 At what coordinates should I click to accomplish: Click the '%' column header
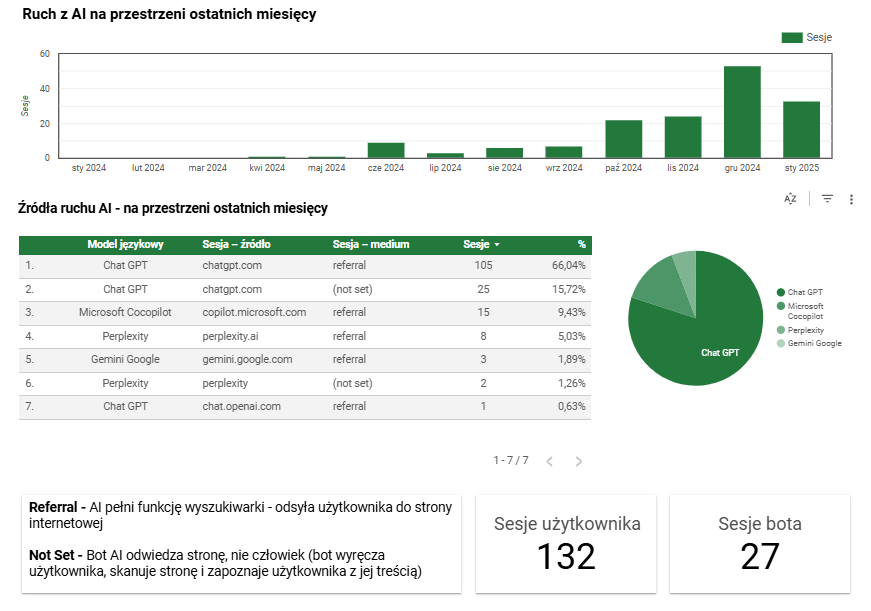point(581,244)
